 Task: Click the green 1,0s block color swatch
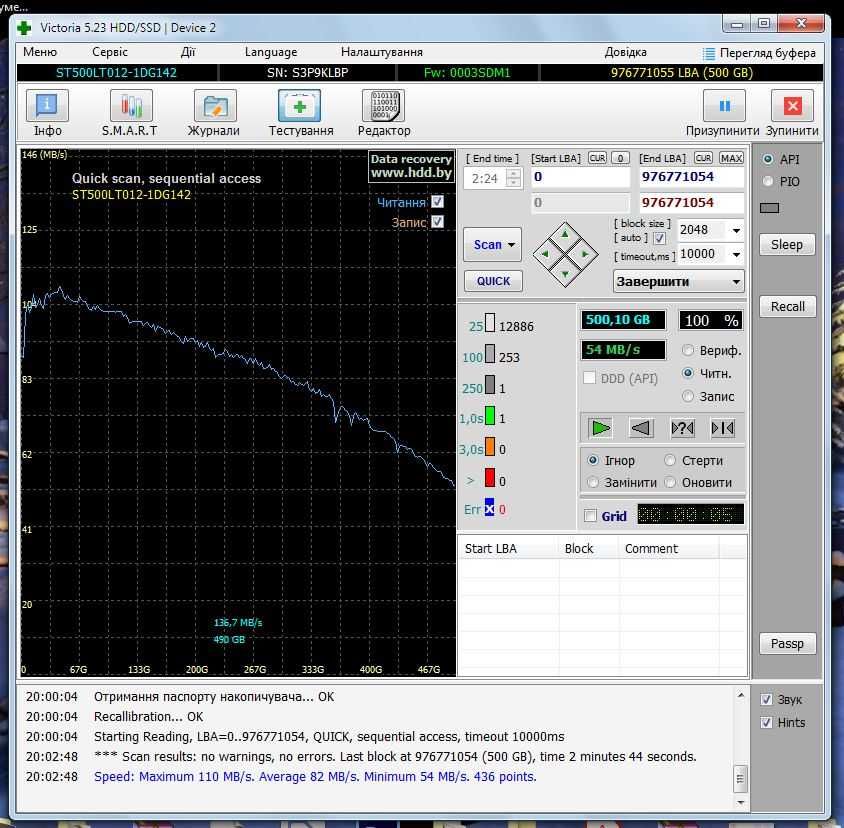[490, 417]
